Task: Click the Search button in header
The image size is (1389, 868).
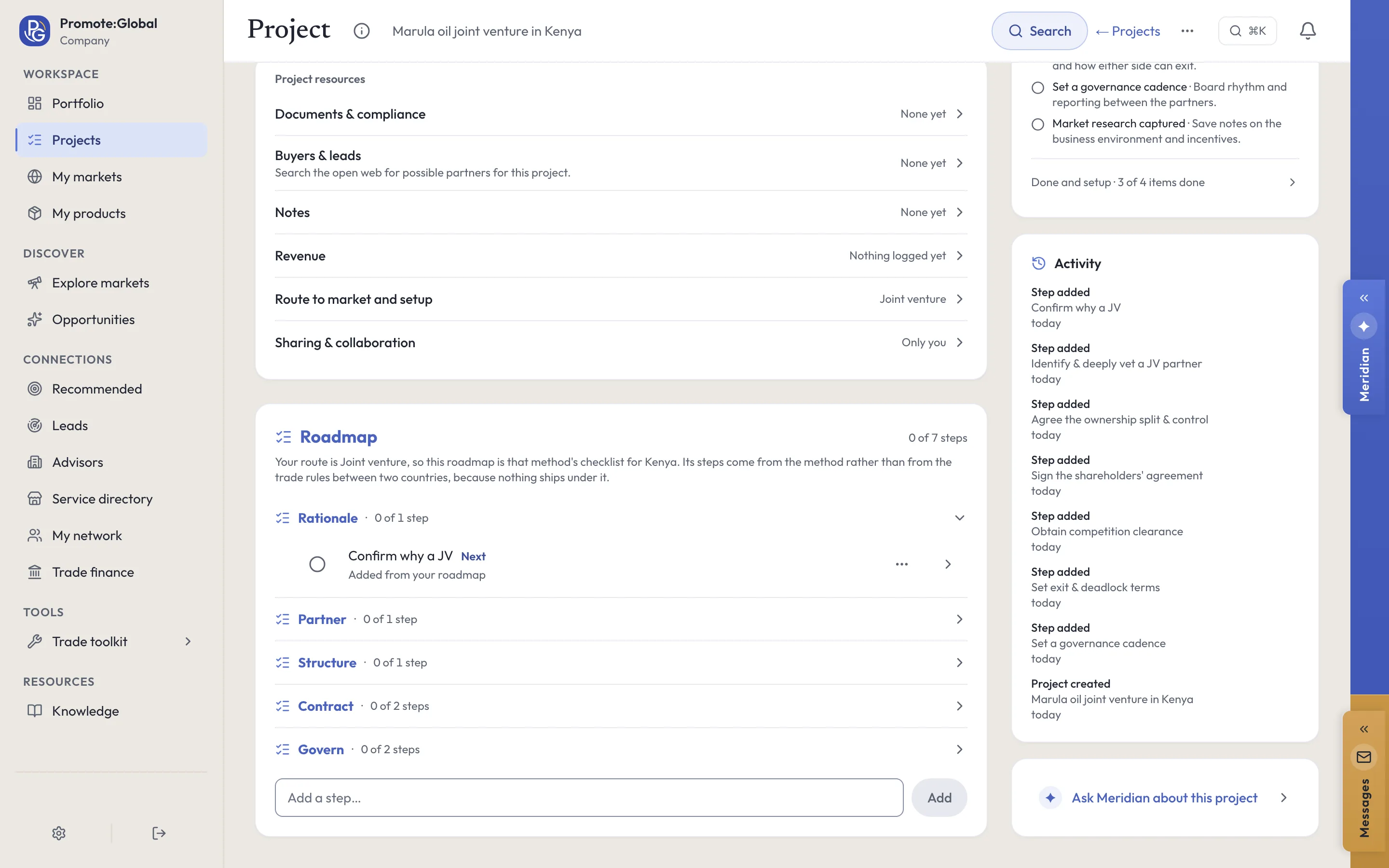Action: pos(1039,31)
